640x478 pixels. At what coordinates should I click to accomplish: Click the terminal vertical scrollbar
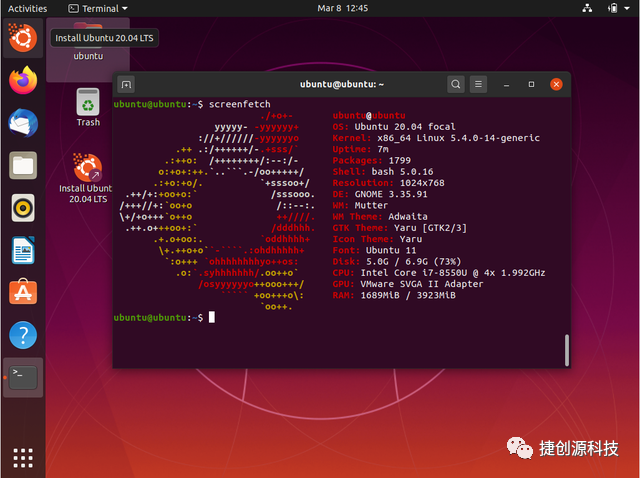click(x=567, y=350)
